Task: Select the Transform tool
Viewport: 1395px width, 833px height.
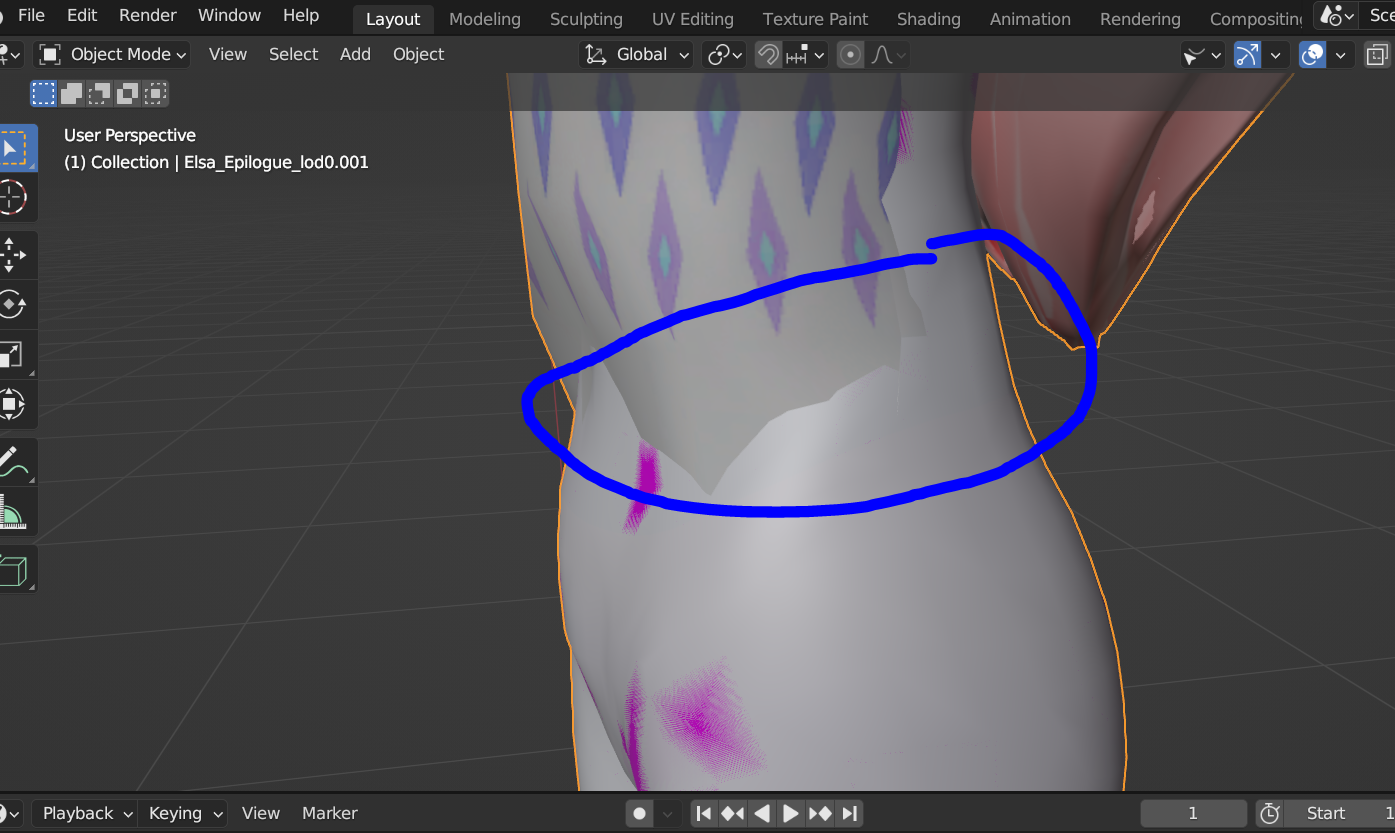Action: pyautogui.click(x=12, y=404)
